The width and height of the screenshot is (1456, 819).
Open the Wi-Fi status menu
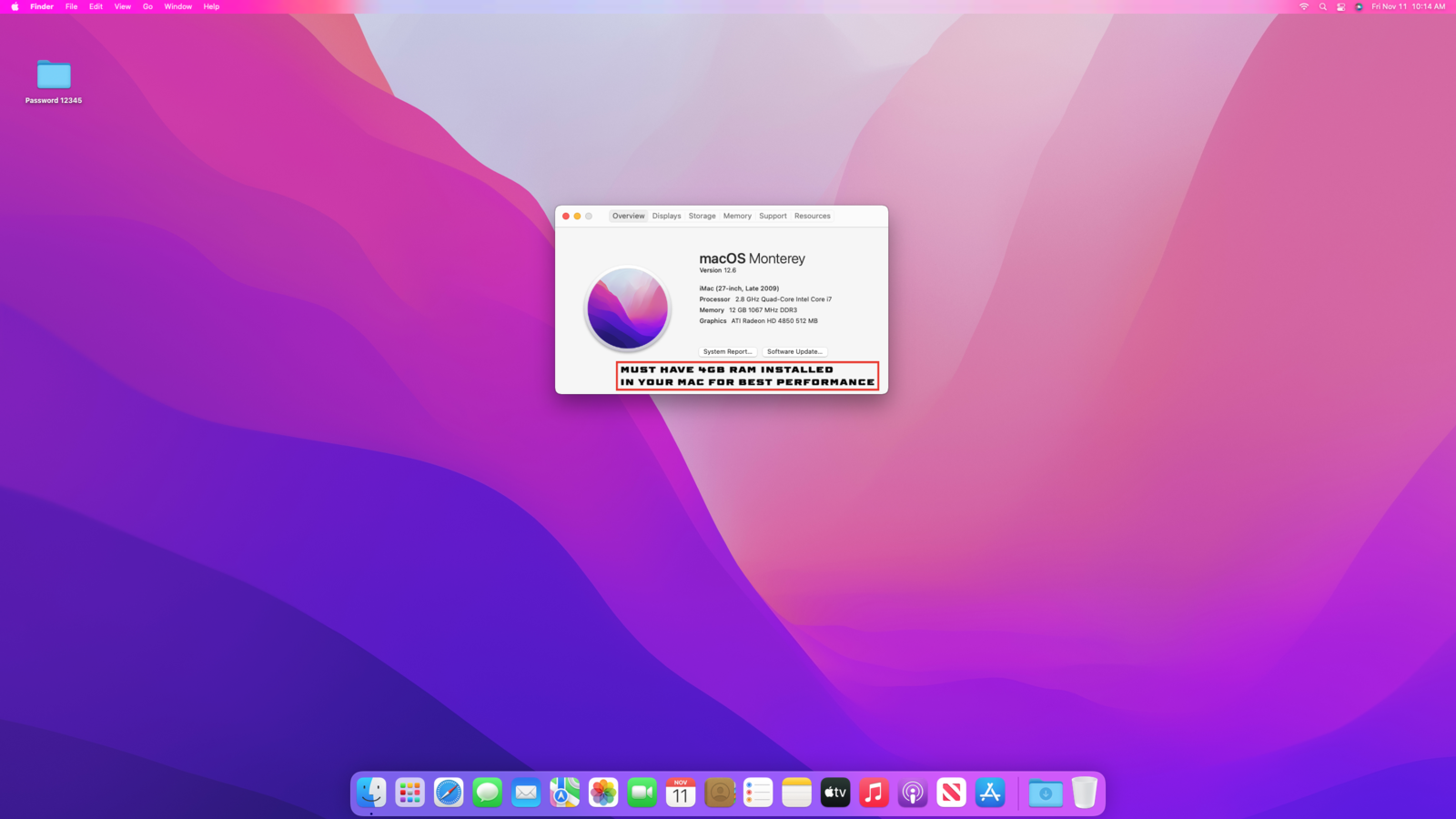(x=1304, y=6)
